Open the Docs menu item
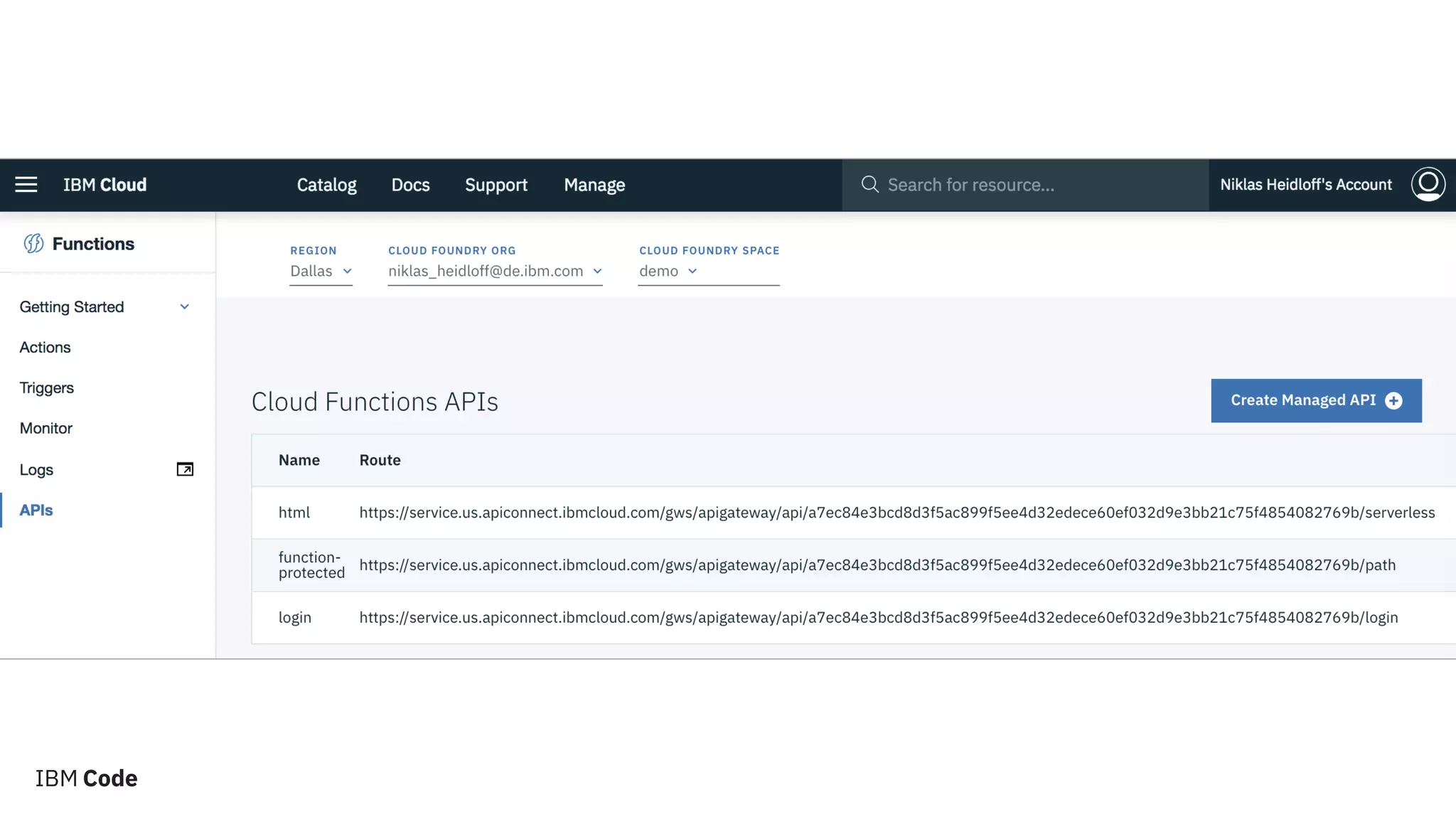This screenshot has width=1456, height=819. [x=410, y=185]
